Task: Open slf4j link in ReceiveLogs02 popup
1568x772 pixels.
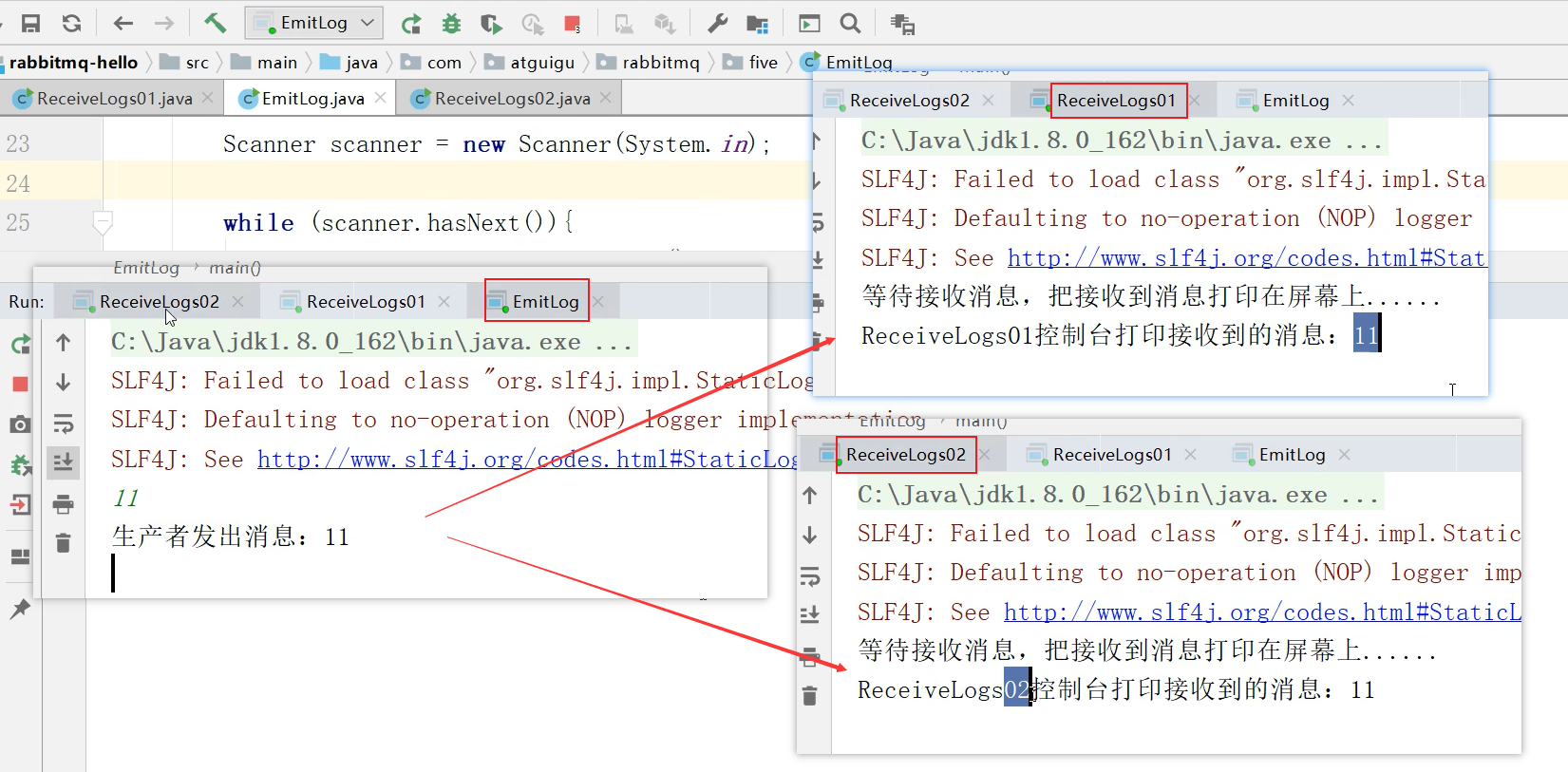Action: [1262, 612]
